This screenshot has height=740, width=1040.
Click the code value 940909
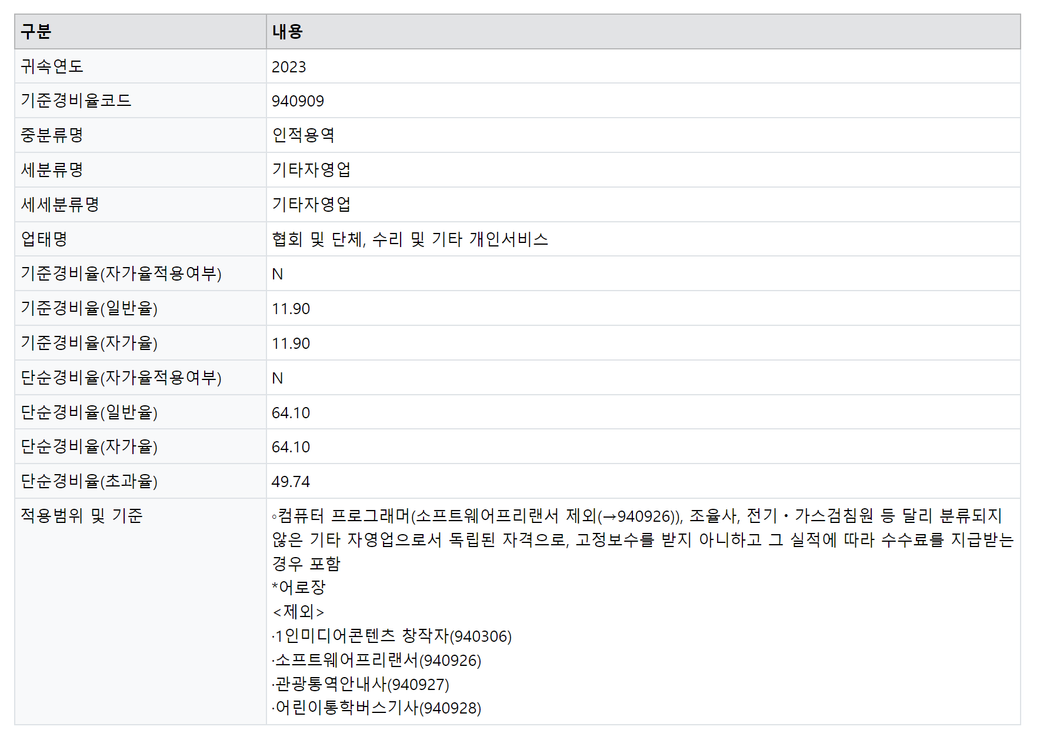pyautogui.click(x=298, y=101)
